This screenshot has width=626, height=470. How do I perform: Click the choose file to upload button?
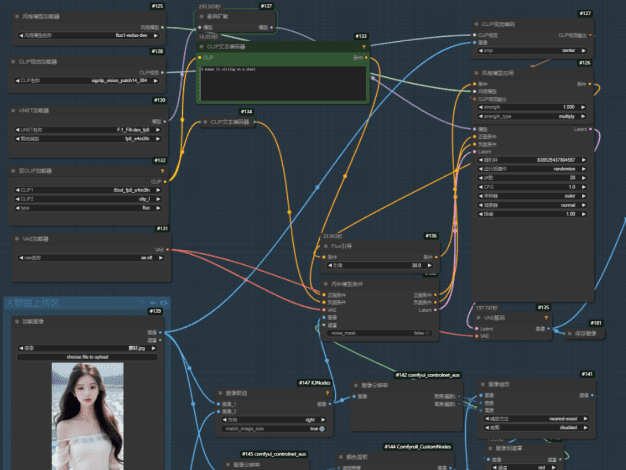point(87,357)
